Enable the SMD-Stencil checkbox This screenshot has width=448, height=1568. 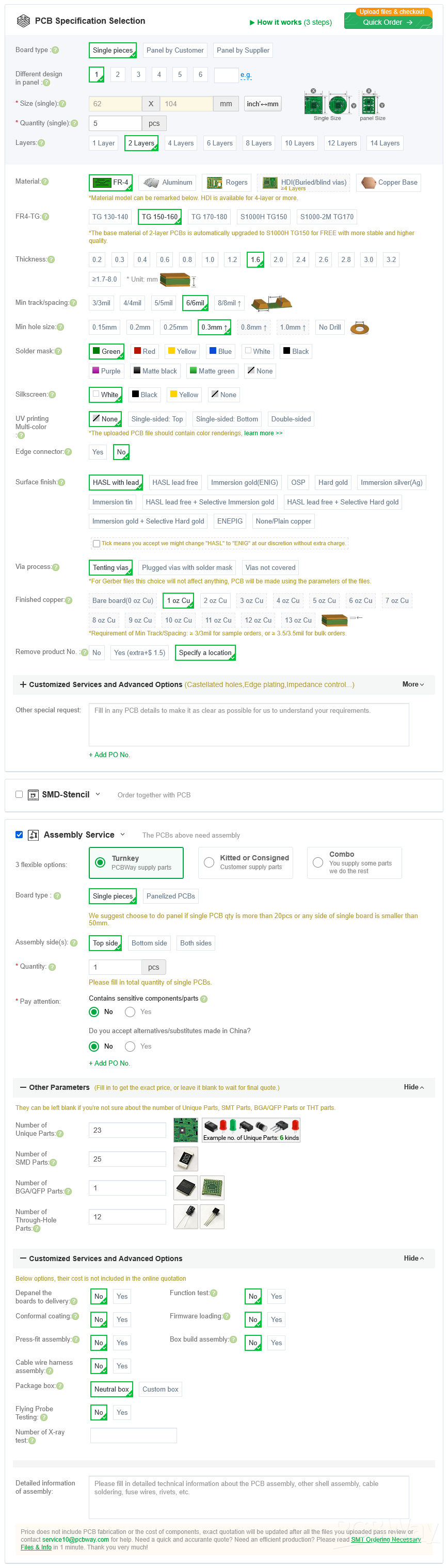pos(19,794)
